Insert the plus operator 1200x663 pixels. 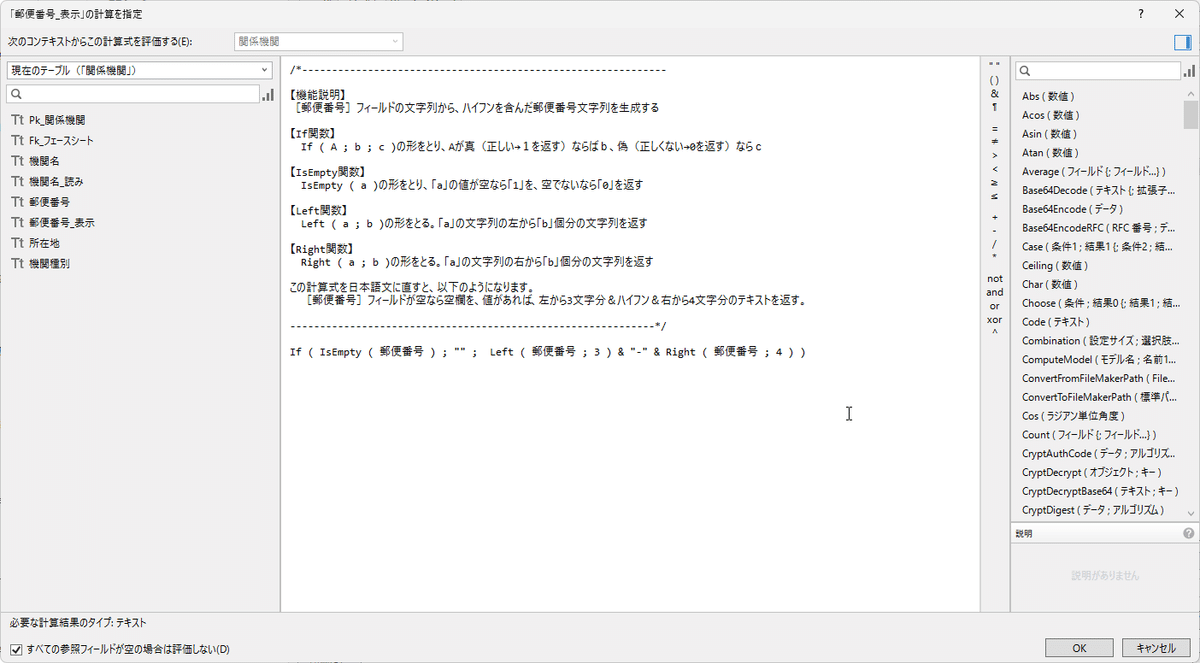[994, 217]
